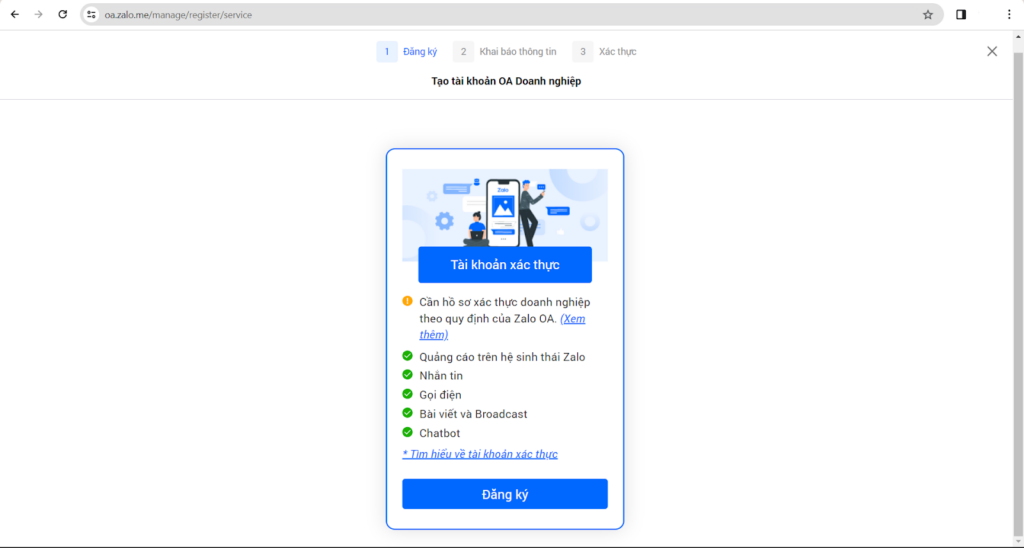Screen dimensions: 1024x548
Task: Open the browser side panel icon
Action: tap(961, 14)
